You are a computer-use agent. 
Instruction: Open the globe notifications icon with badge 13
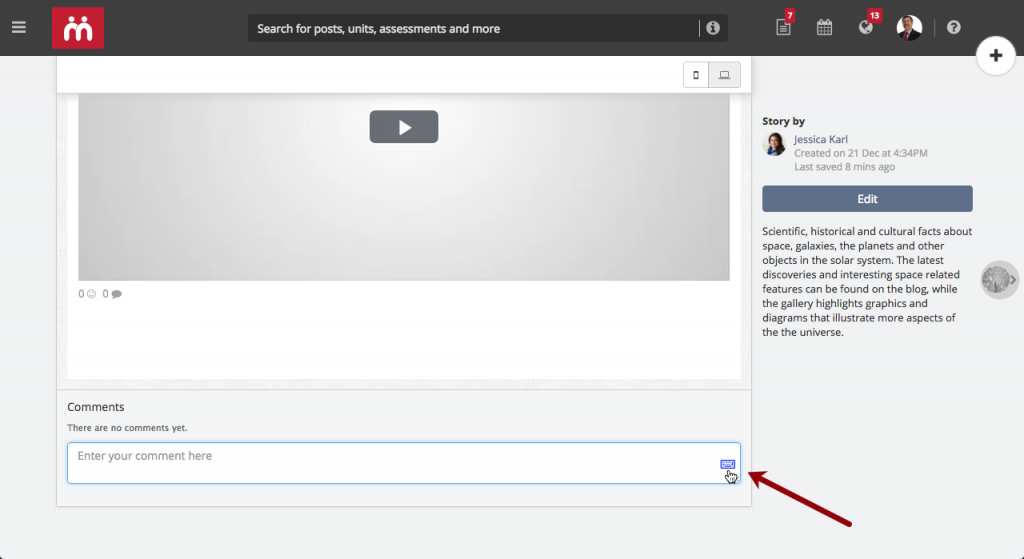click(866, 27)
